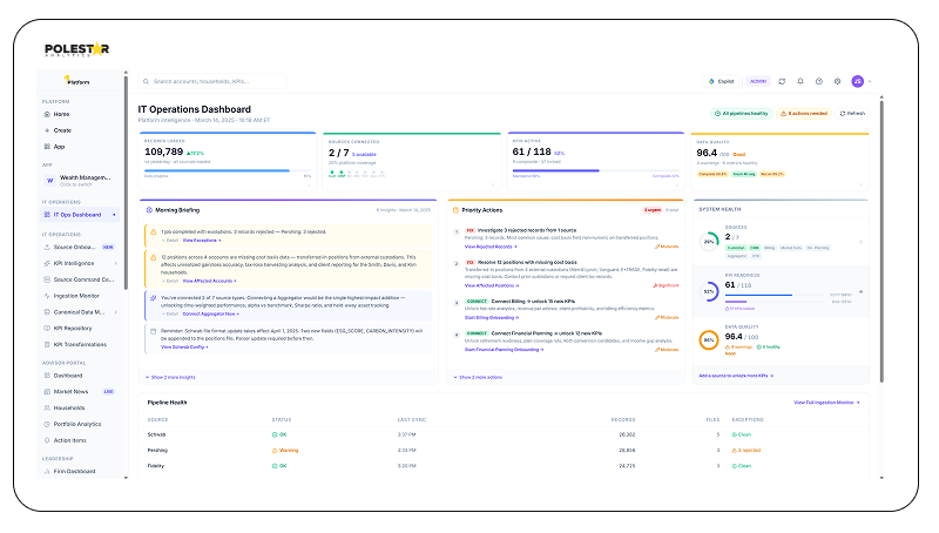Expand the Canonical Data Model chevron

(116, 312)
